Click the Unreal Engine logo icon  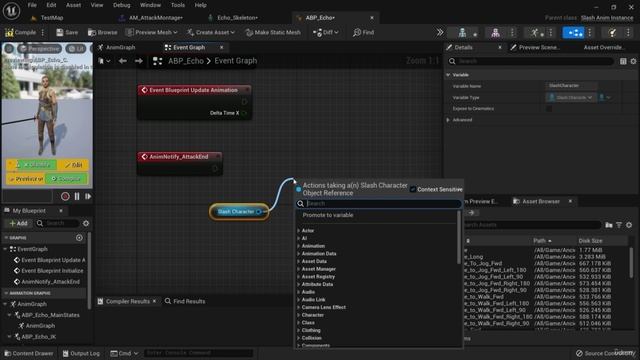point(11,10)
